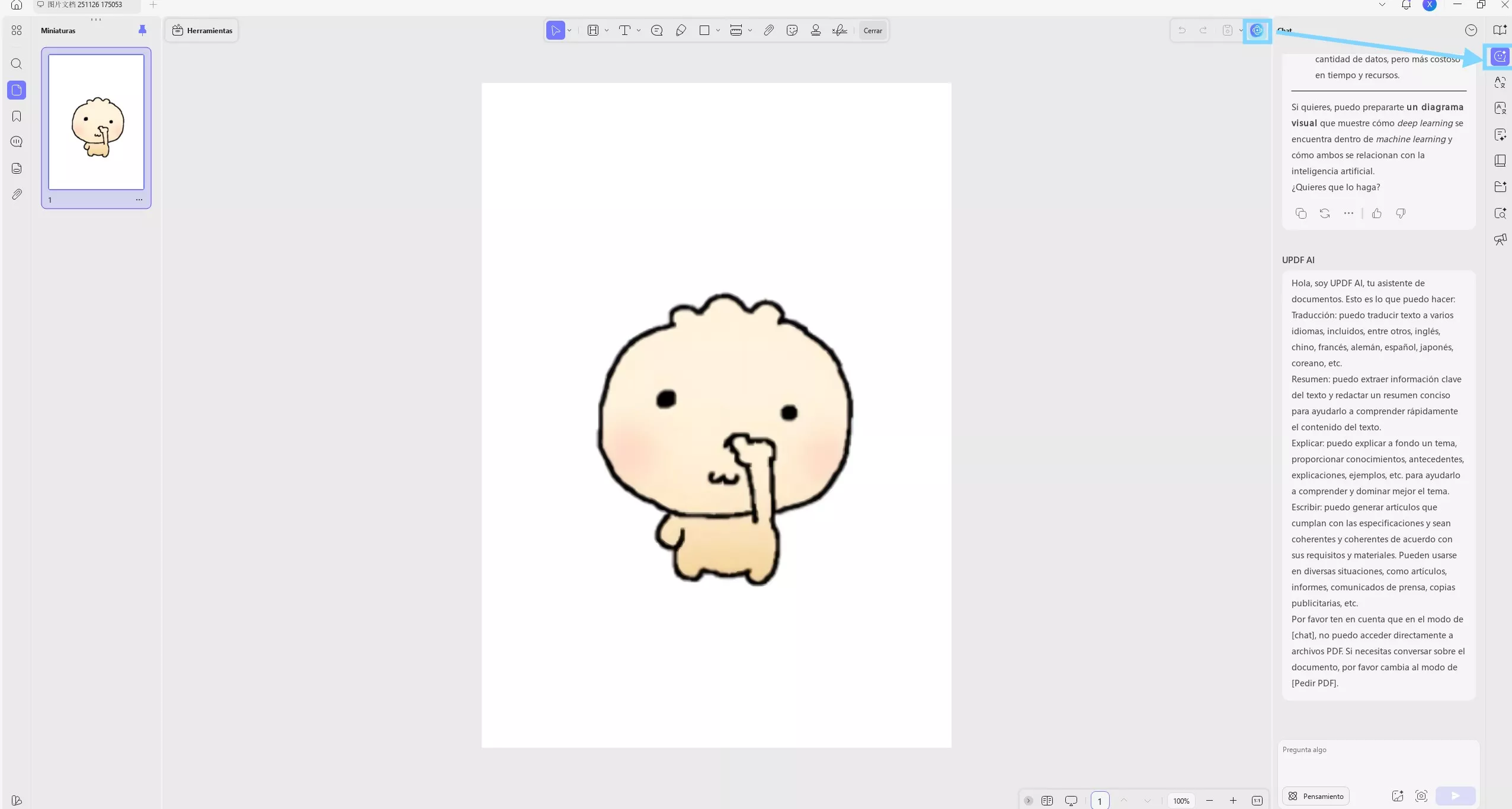Click the zoom in plus button
1512x809 pixels.
pyautogui.click(x=1233, y=801)
